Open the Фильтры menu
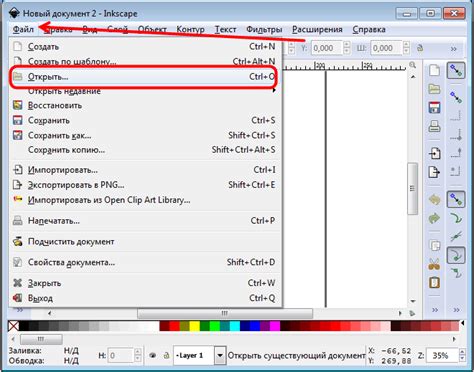 click(264, 29)
